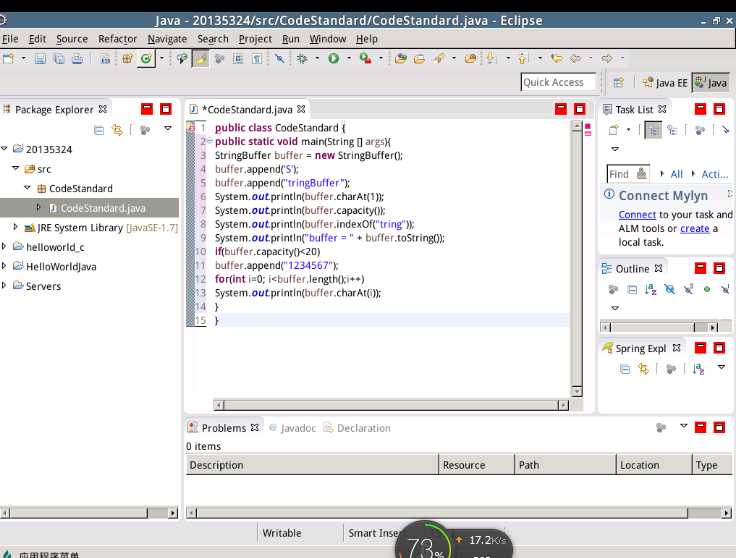
Task: Click the Description column header in Problems
Action: [312, 465]
